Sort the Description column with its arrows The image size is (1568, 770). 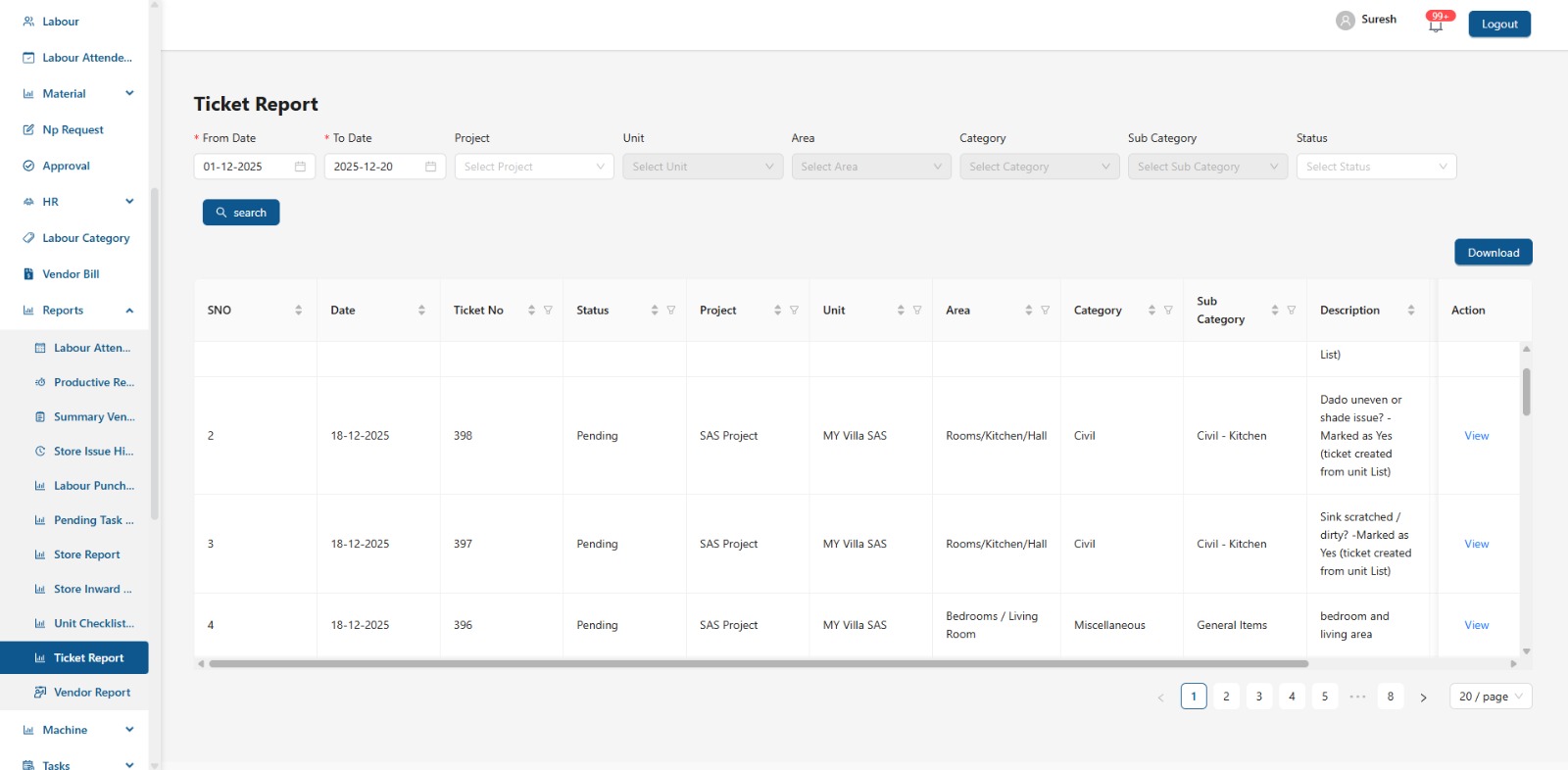click(1411, 311)
